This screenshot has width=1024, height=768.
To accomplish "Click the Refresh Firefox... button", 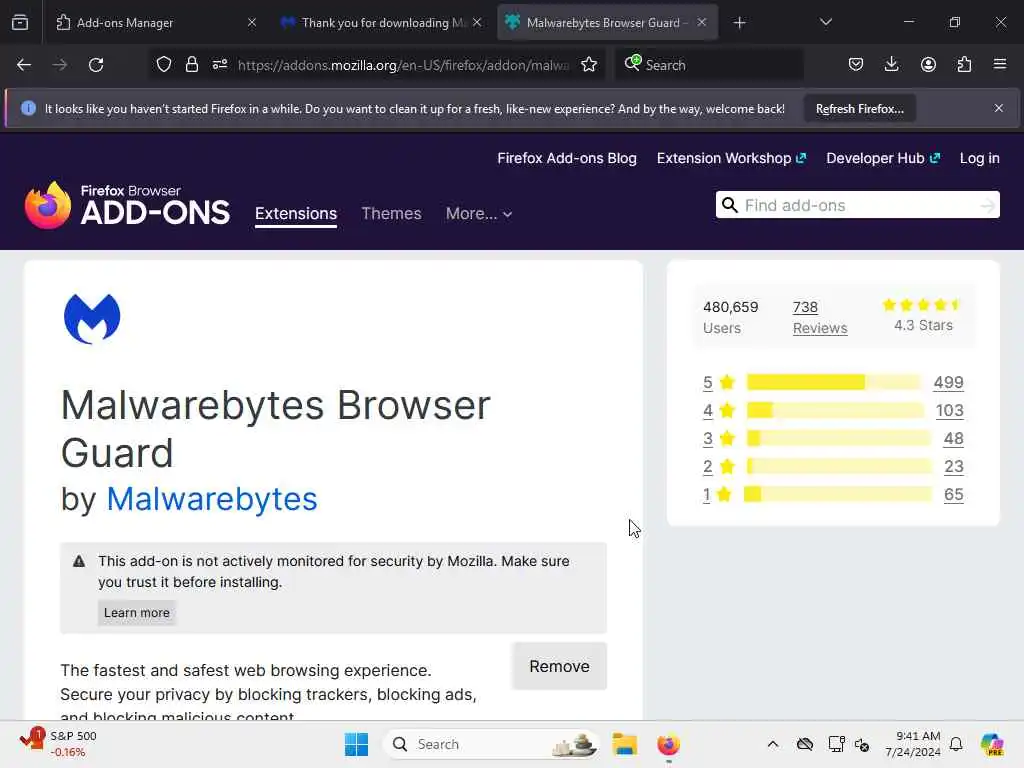I will (x=859, y=108).
